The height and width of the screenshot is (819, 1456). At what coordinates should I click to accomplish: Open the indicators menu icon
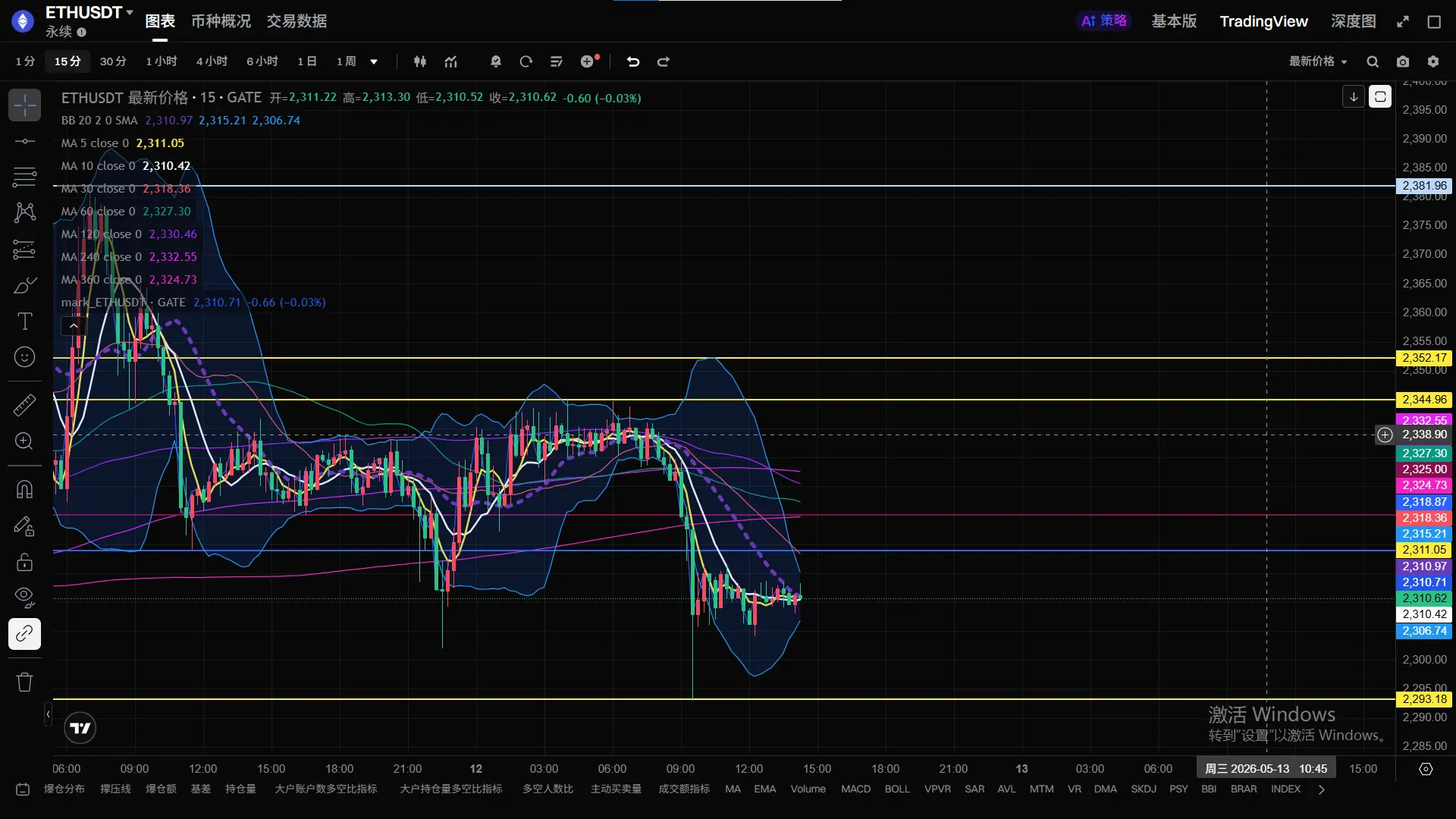point(451,61)
